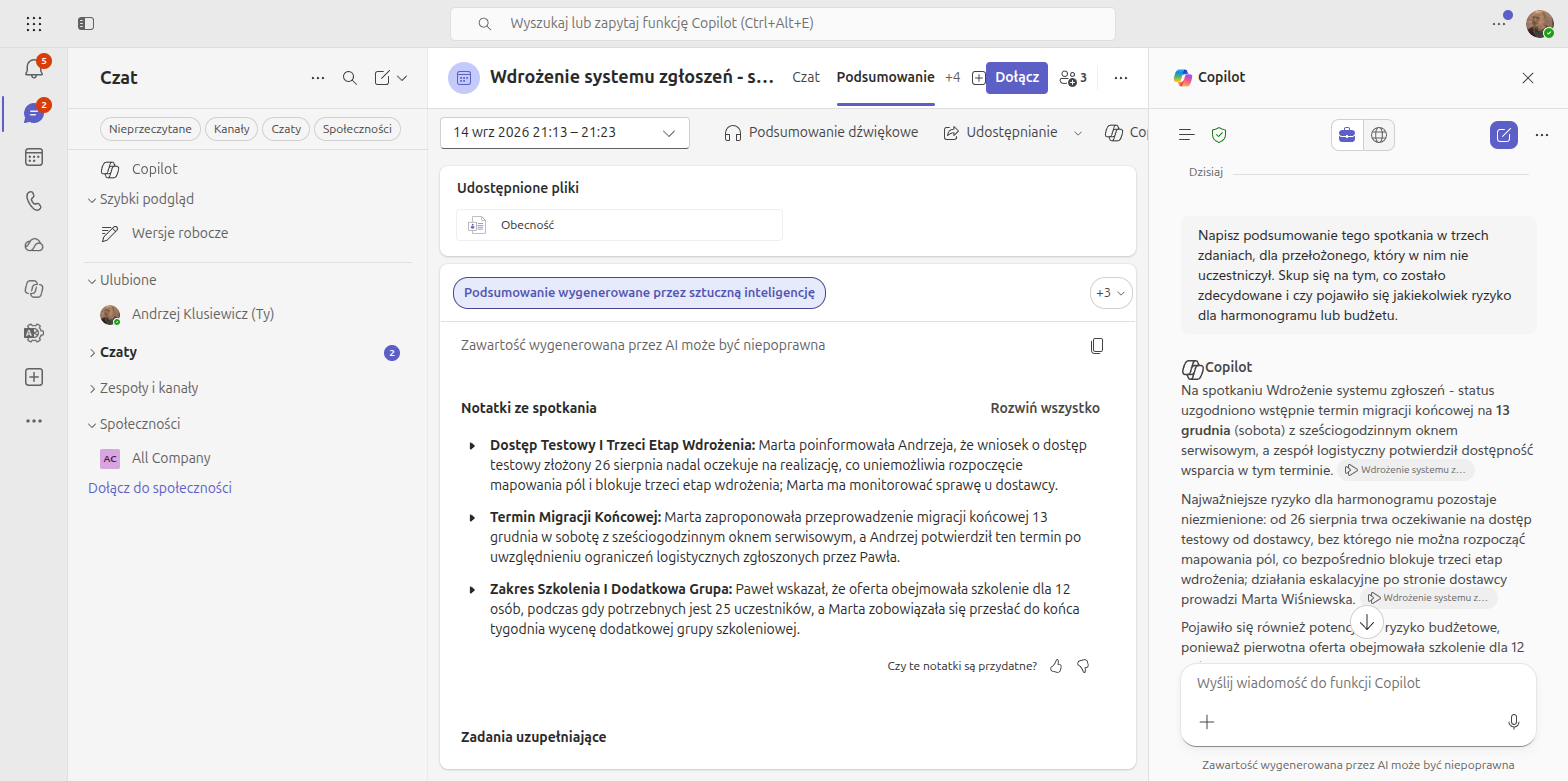Click Rozwiń wszystko to expand notes
Image resolution: width=1568 pixels, height=781 pixels.
(1045, 408)
